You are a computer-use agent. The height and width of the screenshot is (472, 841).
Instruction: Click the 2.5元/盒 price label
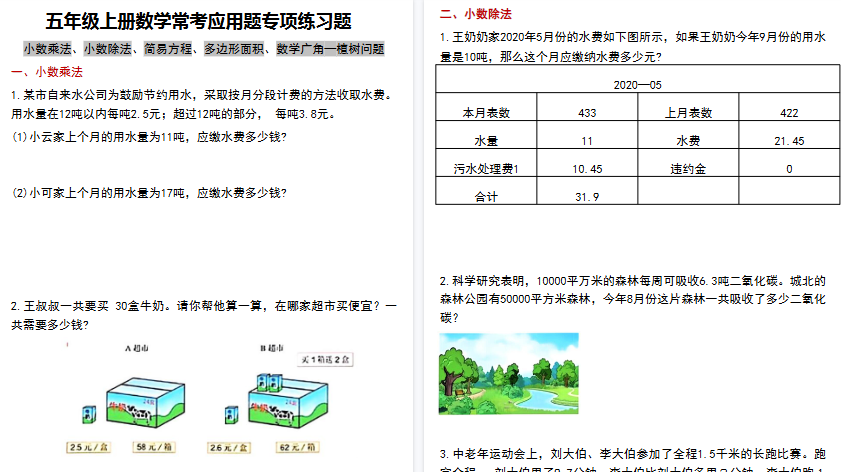pos(88,447)
